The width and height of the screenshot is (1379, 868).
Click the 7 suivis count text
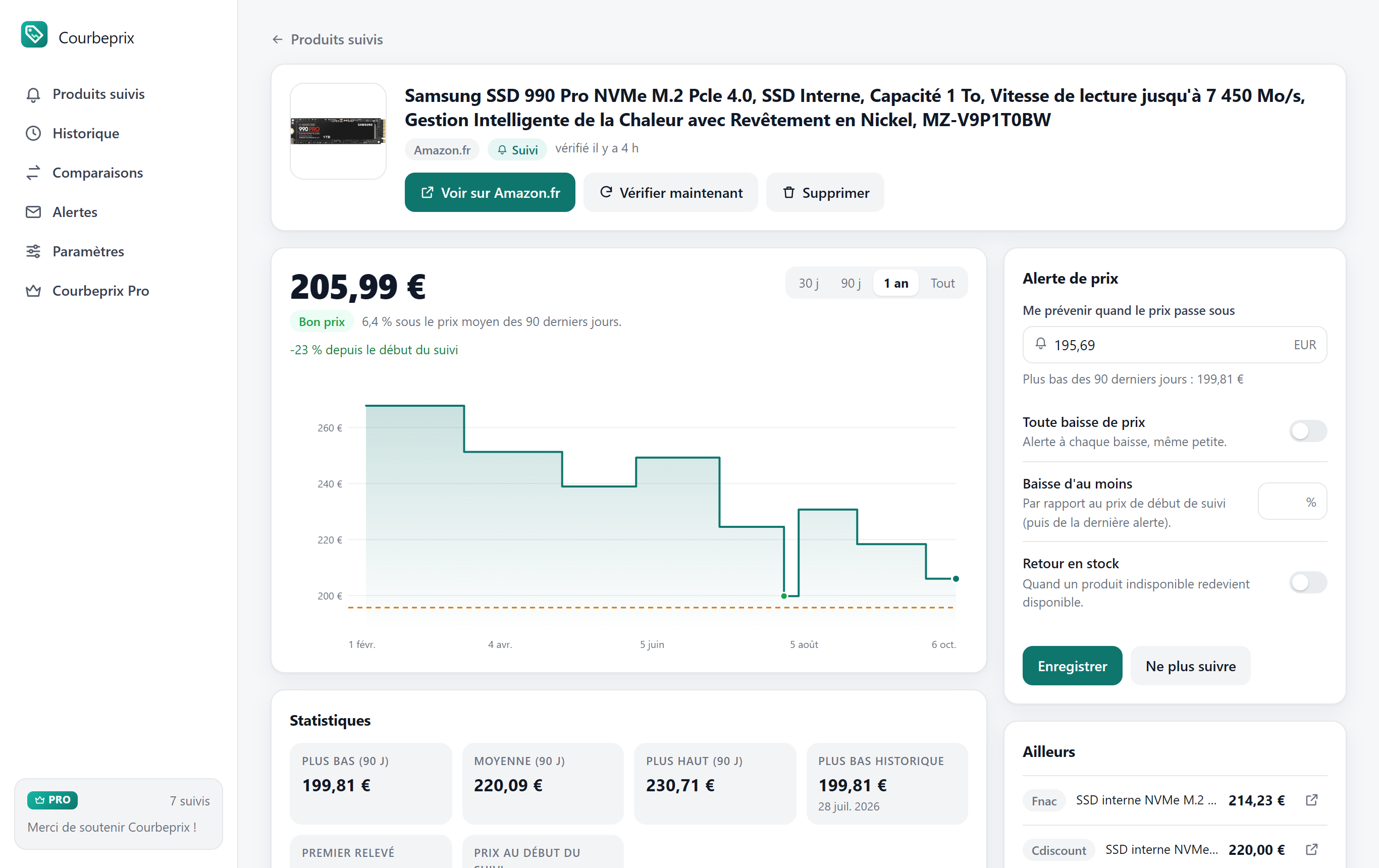(190, 800)
